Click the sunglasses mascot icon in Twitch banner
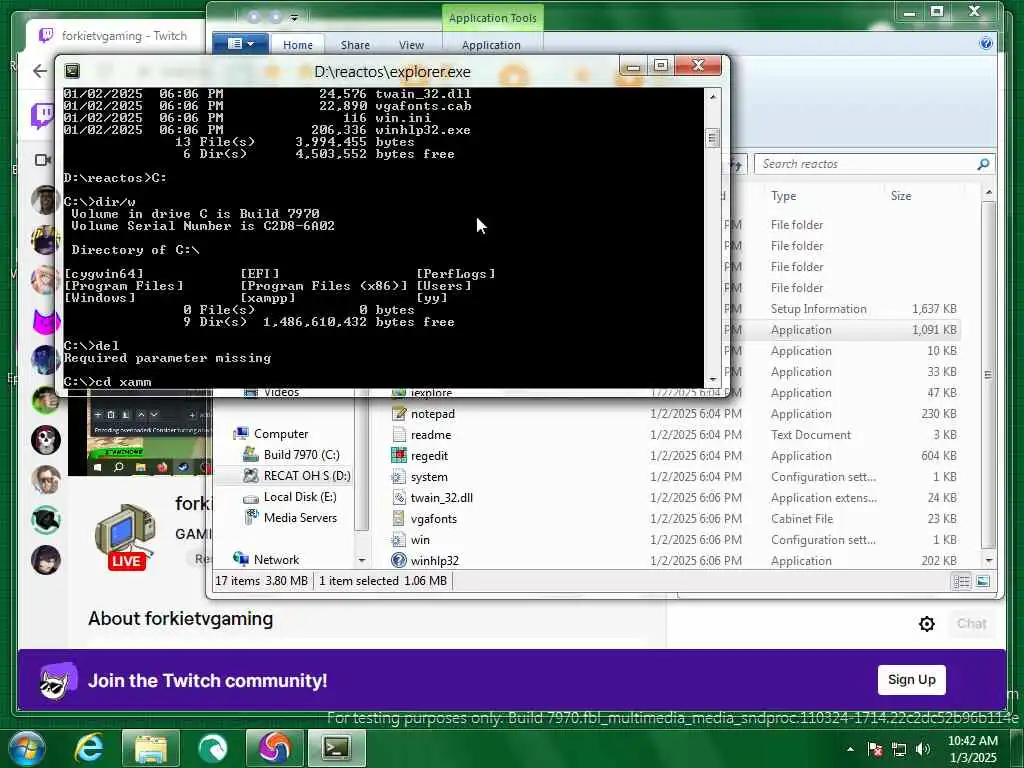1024x768 pixels. (57, 680)
